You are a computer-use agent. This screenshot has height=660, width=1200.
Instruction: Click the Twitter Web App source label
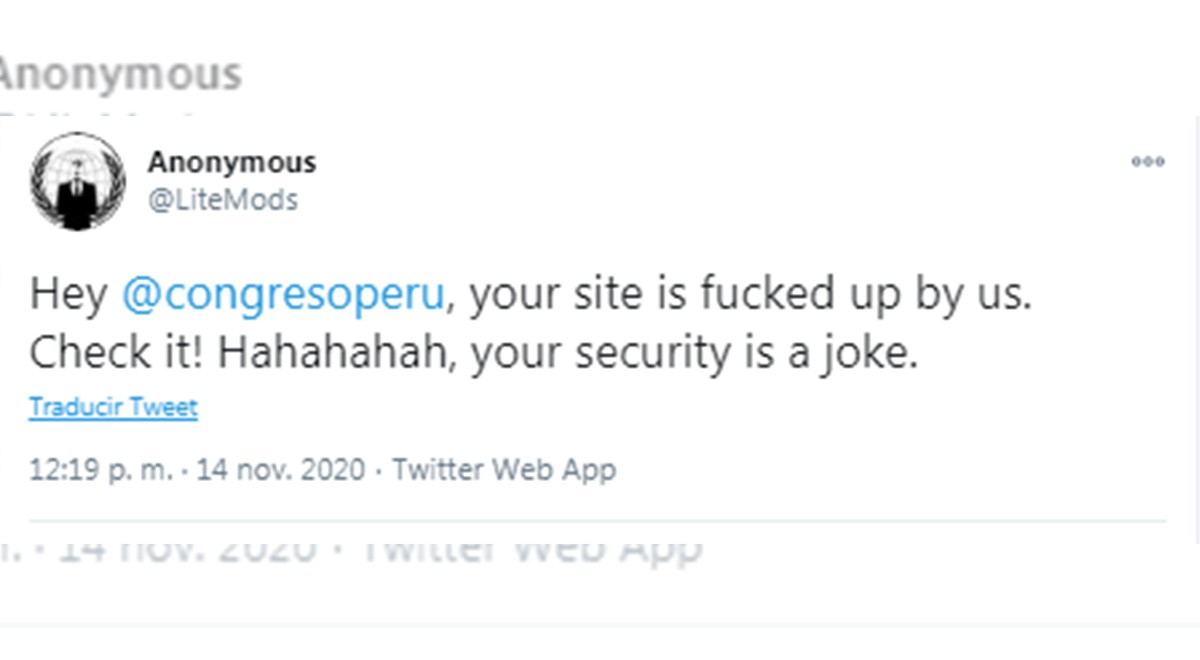click(503, 469)
